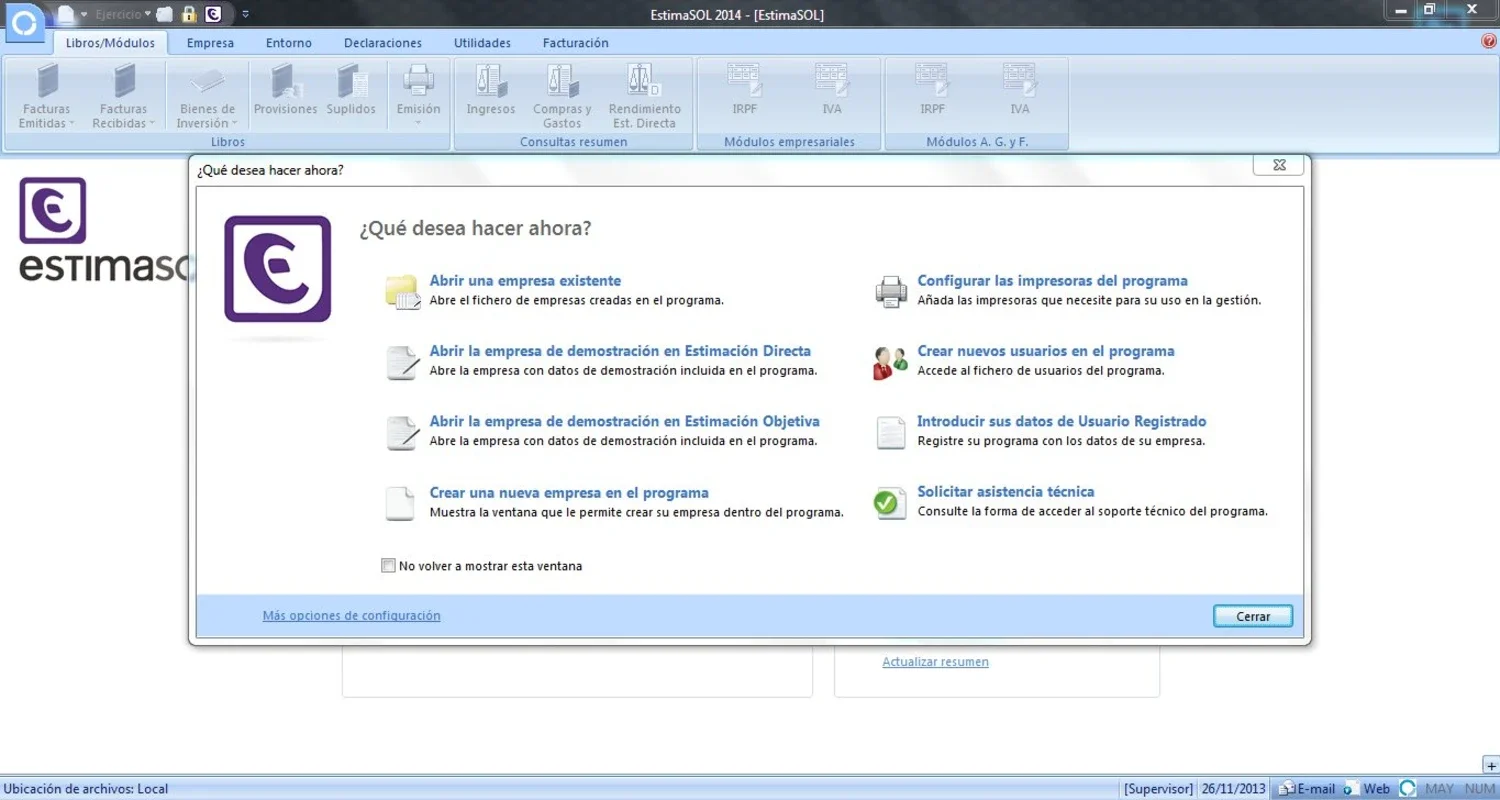Click the users icon beside Crear nuevos usuarios
The height and width of the screenshot is (800, 1500).
click(890, 362)
